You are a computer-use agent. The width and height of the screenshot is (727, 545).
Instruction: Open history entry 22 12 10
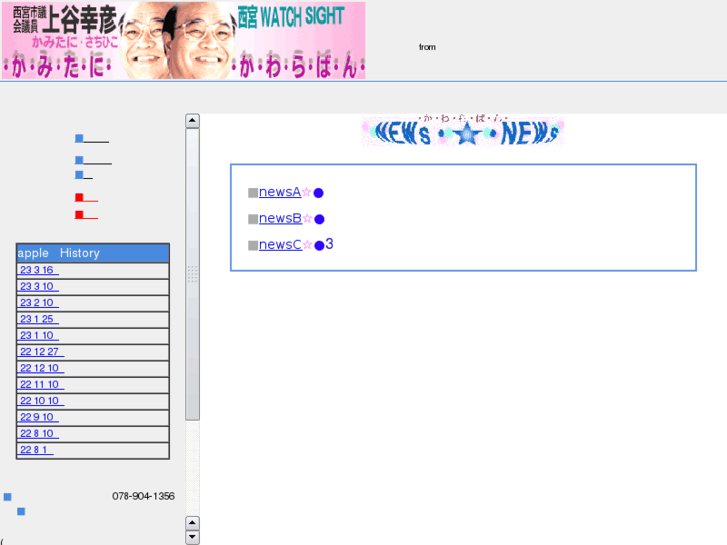click(x=42, y=368)
